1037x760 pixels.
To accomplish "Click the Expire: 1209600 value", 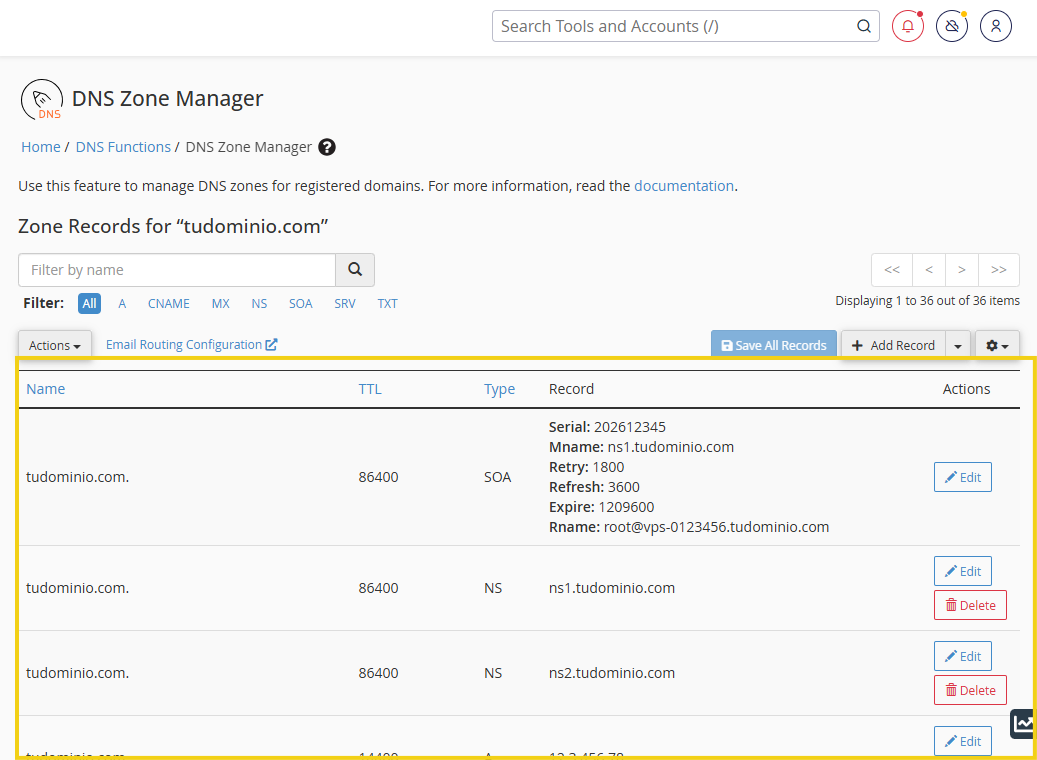I will (601, 507).
